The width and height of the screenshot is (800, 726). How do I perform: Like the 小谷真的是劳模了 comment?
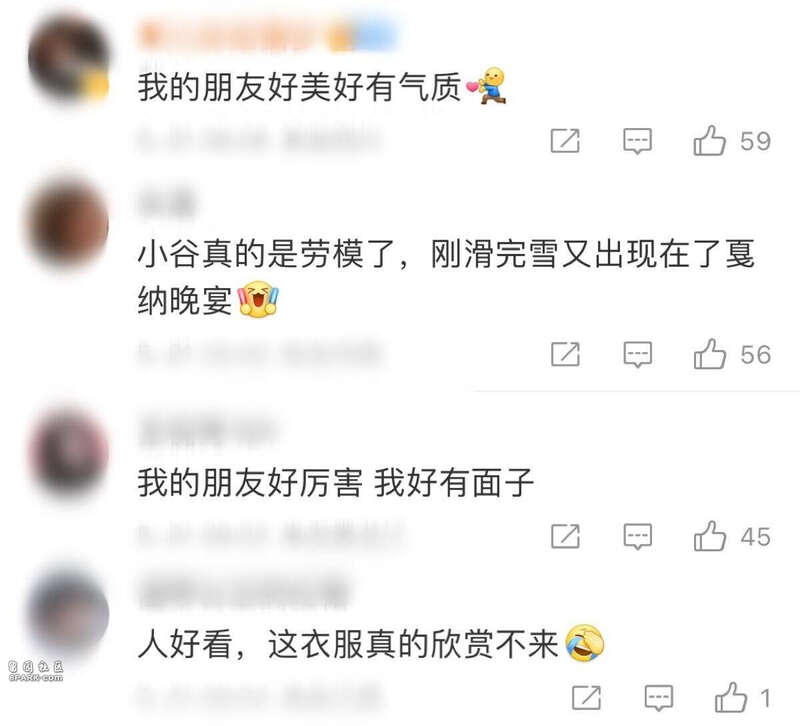coord(709,354)
